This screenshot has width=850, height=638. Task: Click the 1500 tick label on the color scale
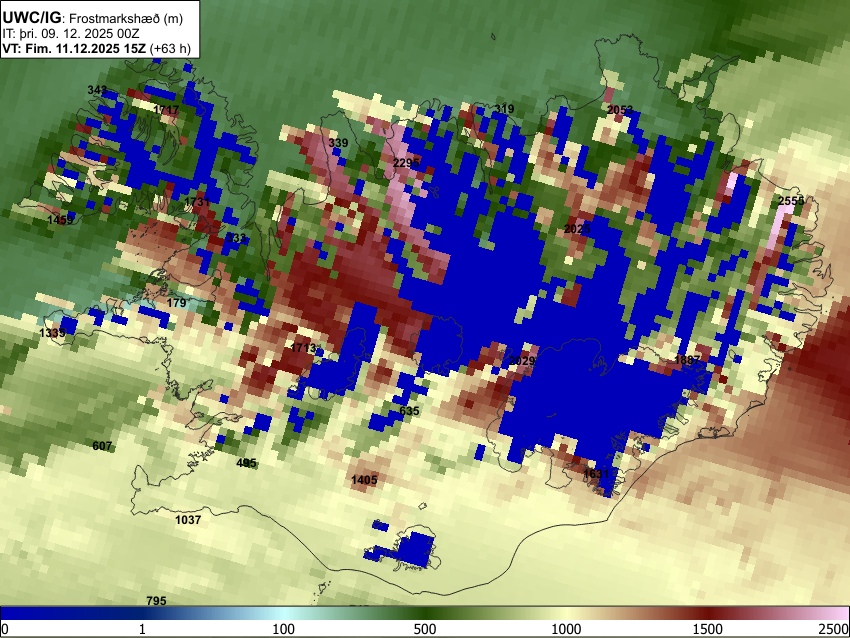click(x=708, y=629)
